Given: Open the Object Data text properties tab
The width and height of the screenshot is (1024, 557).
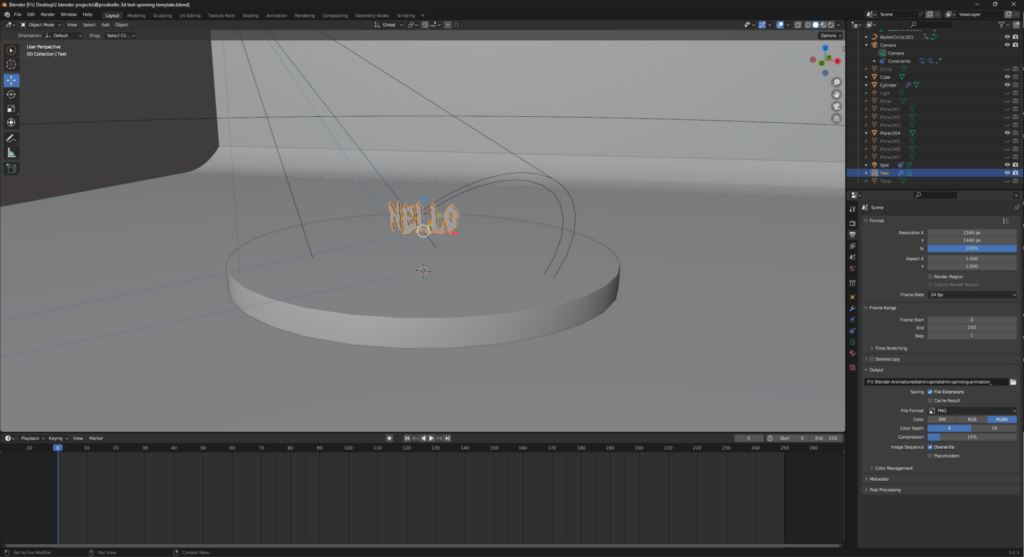Looking at the screenshot, I should pos(852,342).
